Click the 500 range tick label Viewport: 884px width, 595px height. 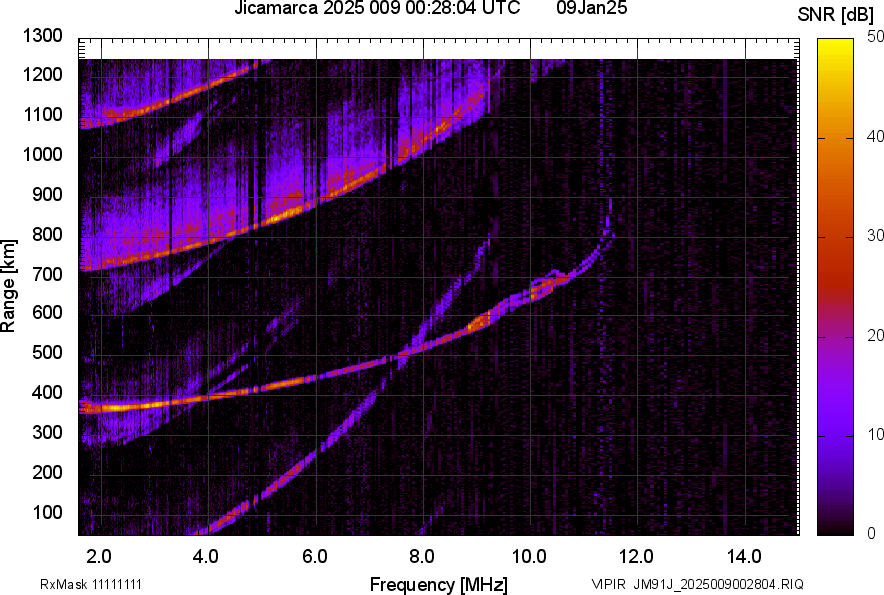point(50,353)
